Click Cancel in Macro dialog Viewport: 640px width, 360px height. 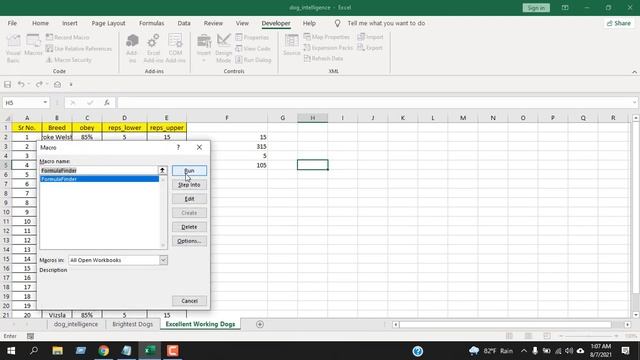(x=189, y=301)
